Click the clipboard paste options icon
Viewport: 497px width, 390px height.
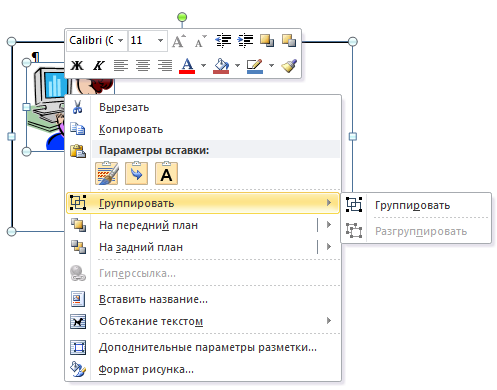78,151
